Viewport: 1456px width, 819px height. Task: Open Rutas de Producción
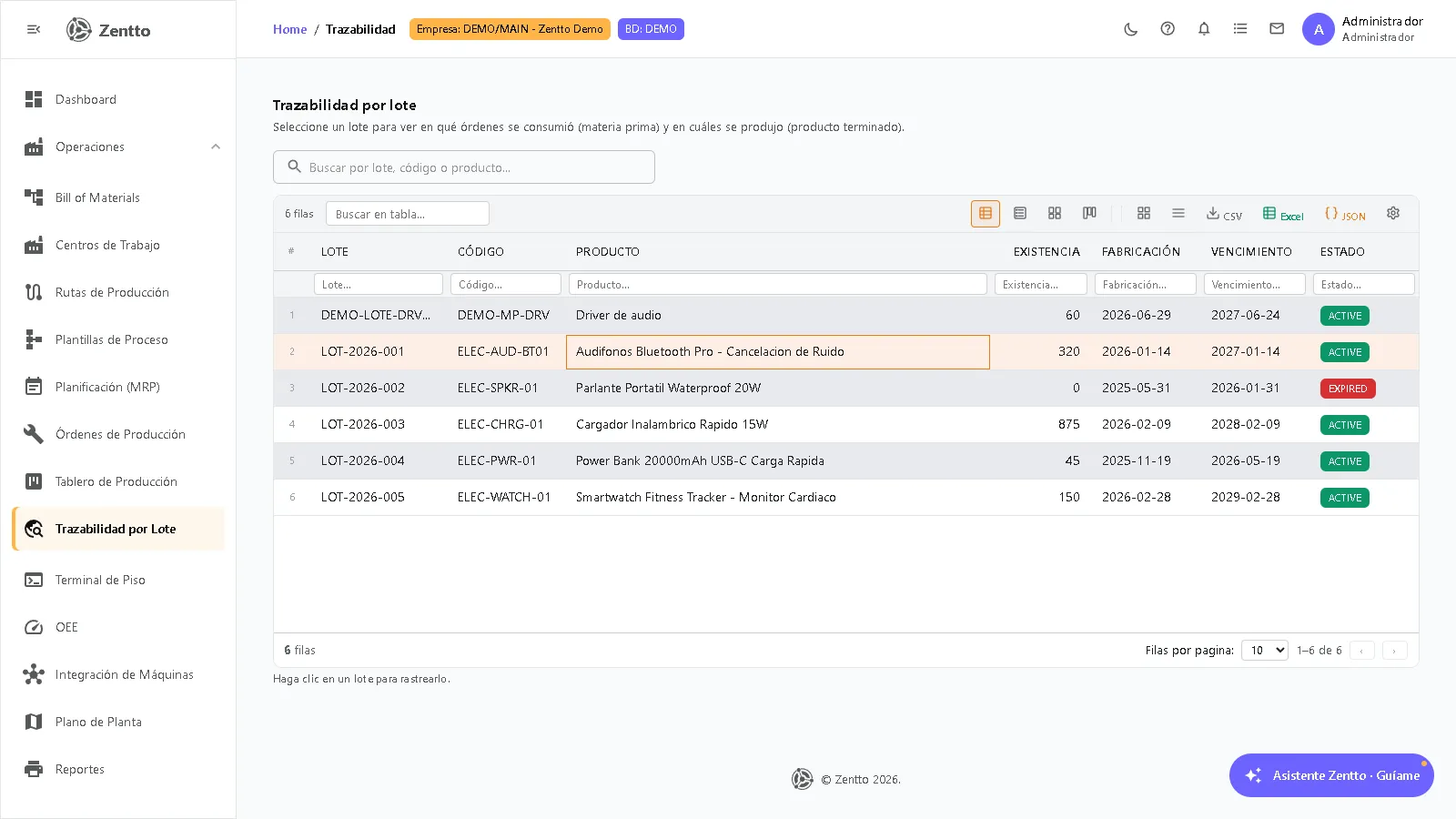[118, 292]
